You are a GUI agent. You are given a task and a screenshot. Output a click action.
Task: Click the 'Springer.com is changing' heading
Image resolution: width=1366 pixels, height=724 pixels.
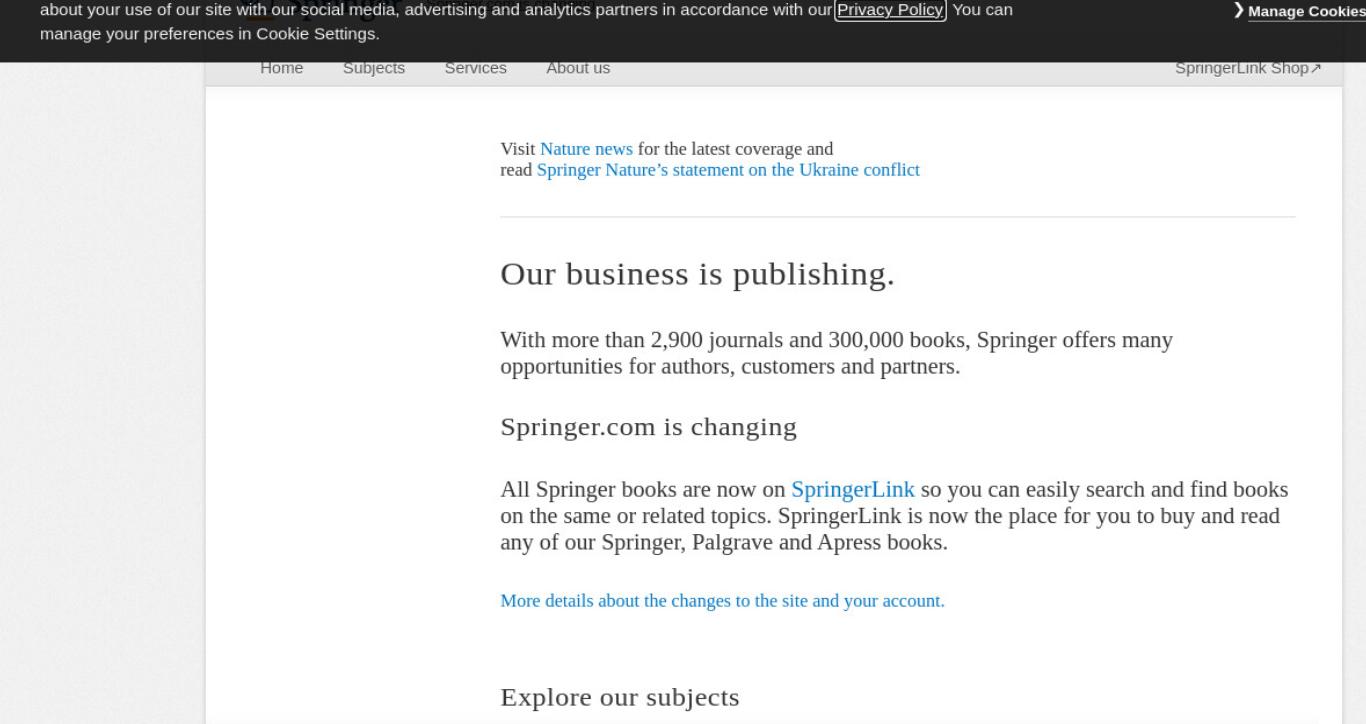pos(648,427)
